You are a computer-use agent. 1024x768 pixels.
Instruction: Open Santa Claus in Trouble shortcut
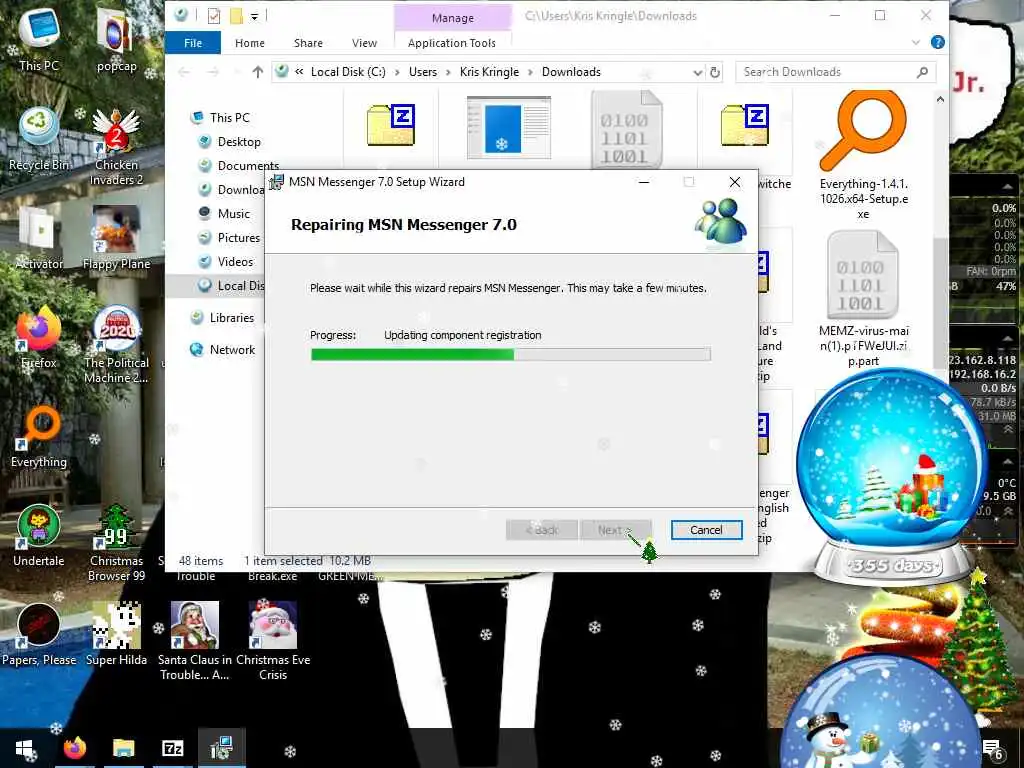pyautogui.click(x=195, y=641)
